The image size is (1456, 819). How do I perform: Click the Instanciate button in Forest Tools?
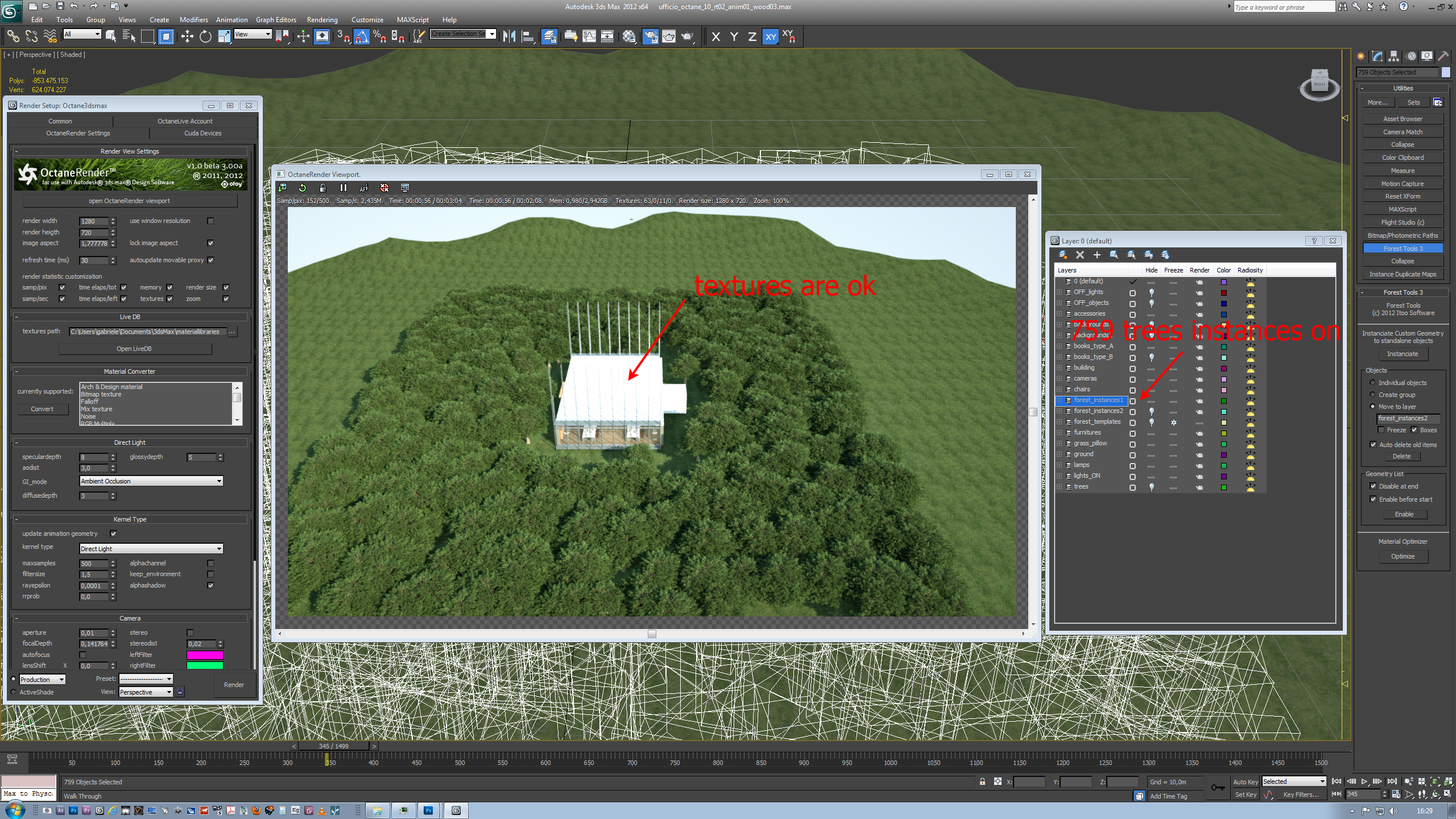coord(1402,354)
